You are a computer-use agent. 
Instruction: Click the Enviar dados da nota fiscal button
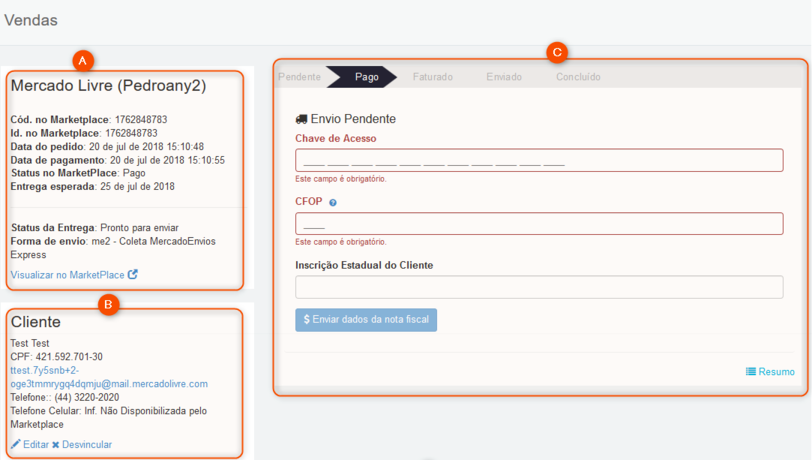tap(366, 320)
